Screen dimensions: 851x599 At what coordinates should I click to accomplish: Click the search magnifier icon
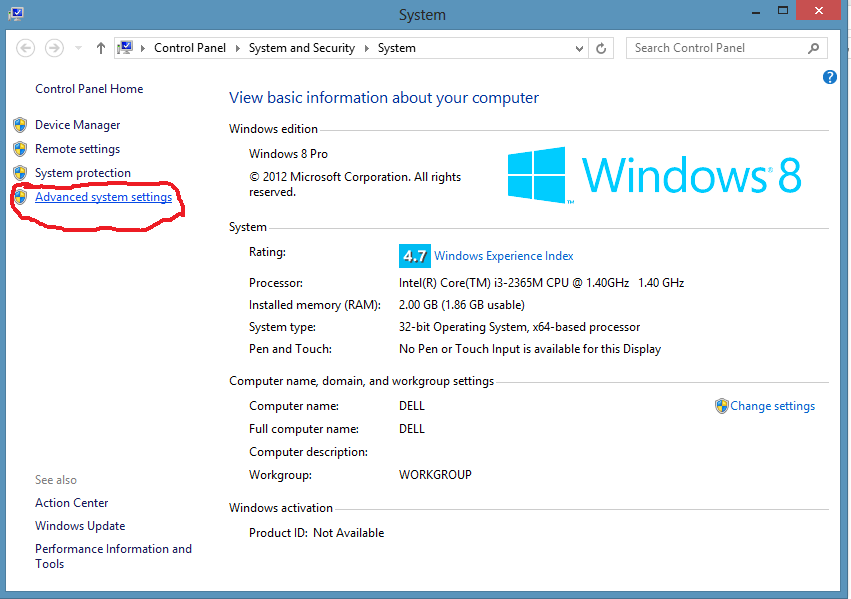(813, 48)
